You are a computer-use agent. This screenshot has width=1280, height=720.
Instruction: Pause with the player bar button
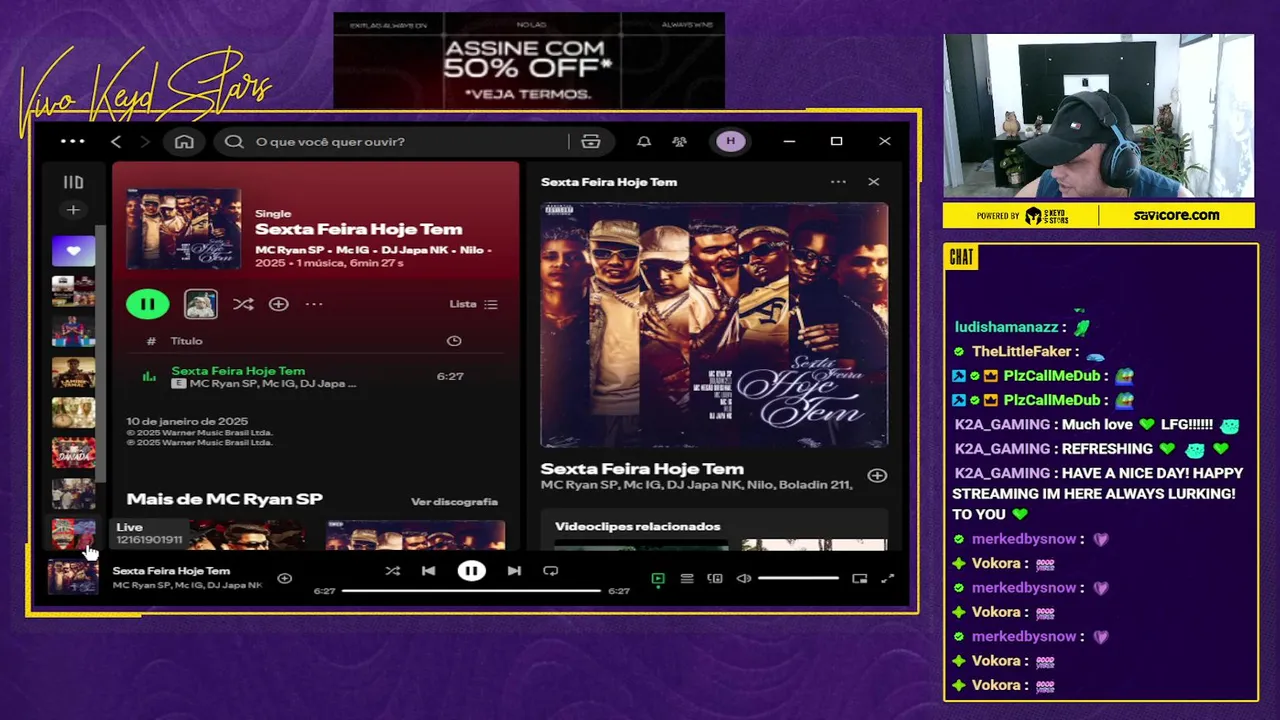click(x=472, y=571)
